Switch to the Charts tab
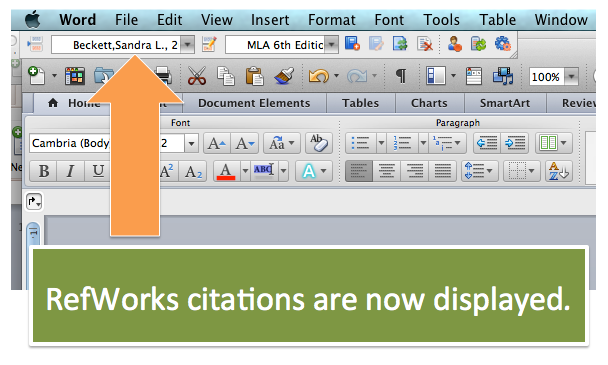608x365 pixels. click(429, 103)
